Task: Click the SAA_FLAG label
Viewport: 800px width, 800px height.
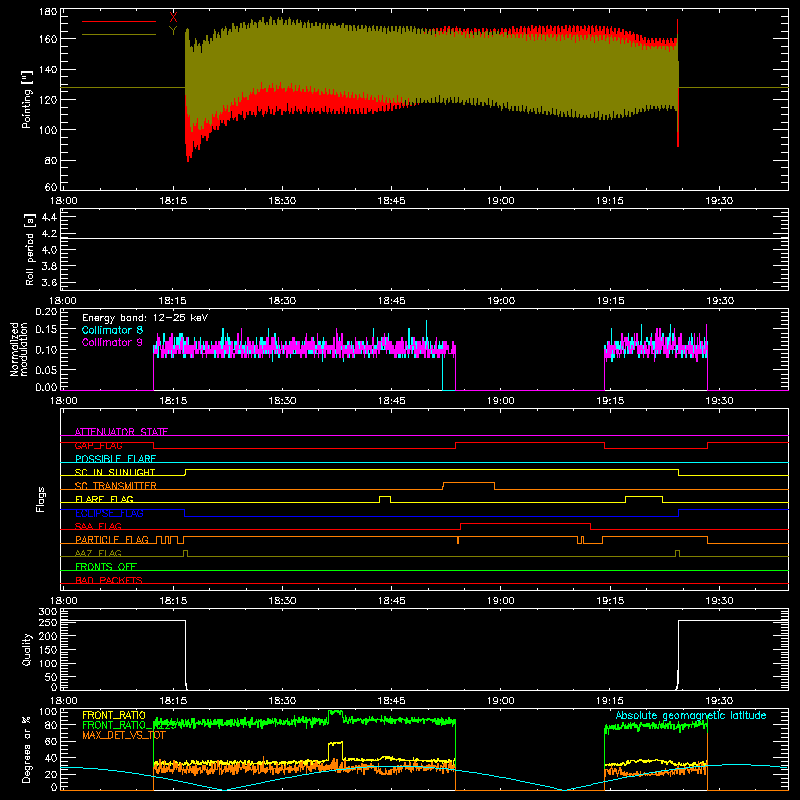Action: [x=98, y=527]
